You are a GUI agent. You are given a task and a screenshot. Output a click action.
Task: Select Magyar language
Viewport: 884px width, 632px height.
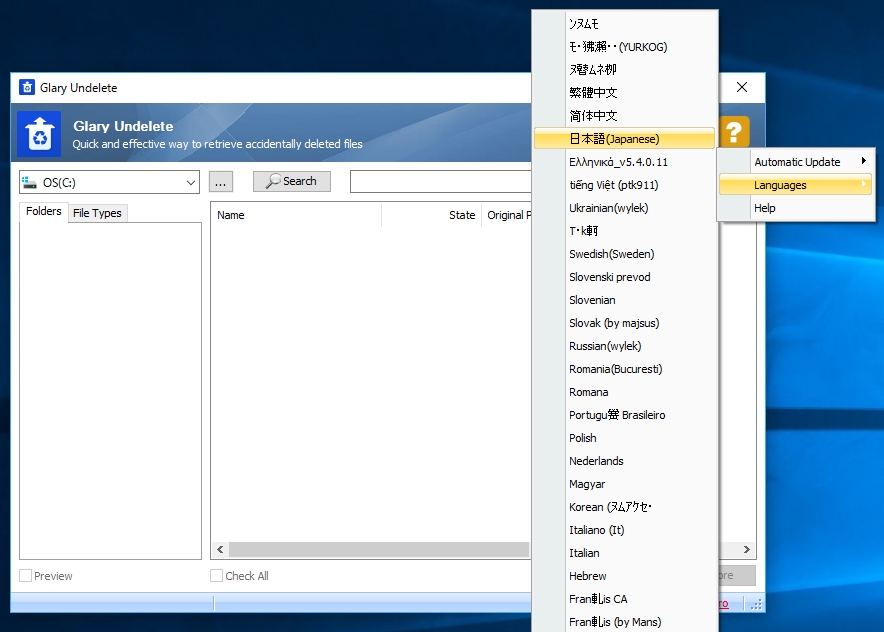(x=625, y=484)
